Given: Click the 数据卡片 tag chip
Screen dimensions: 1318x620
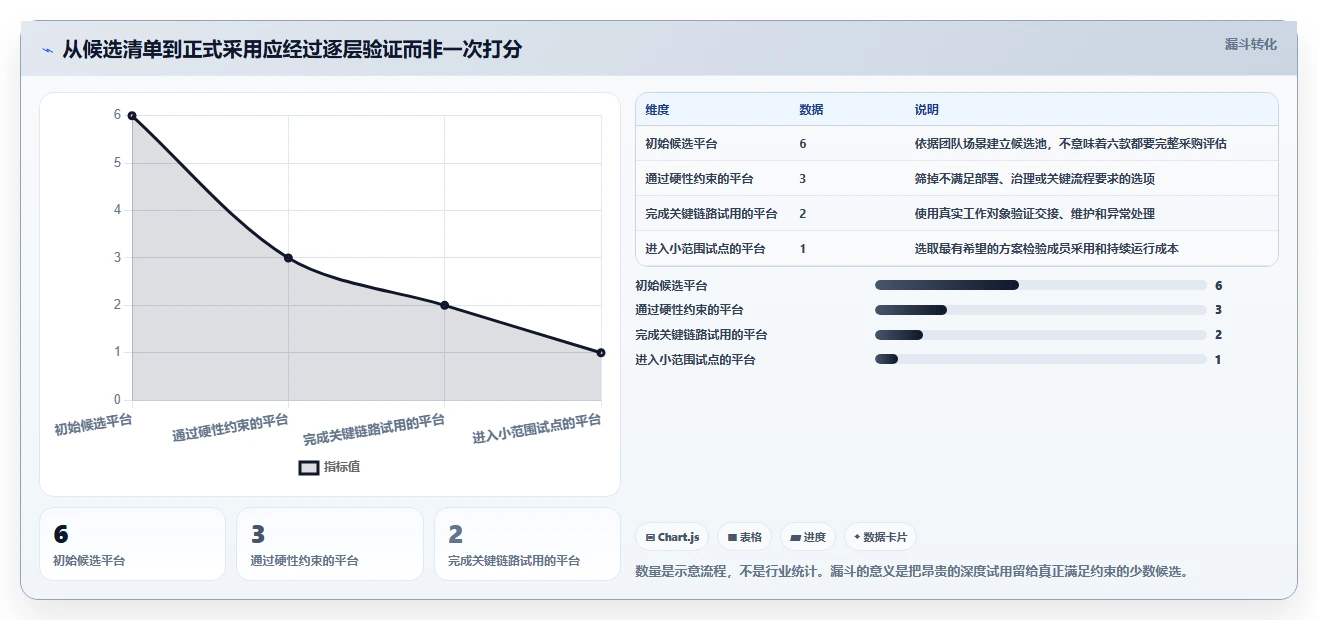Looking at the screenshot, I should coord(880,537).
